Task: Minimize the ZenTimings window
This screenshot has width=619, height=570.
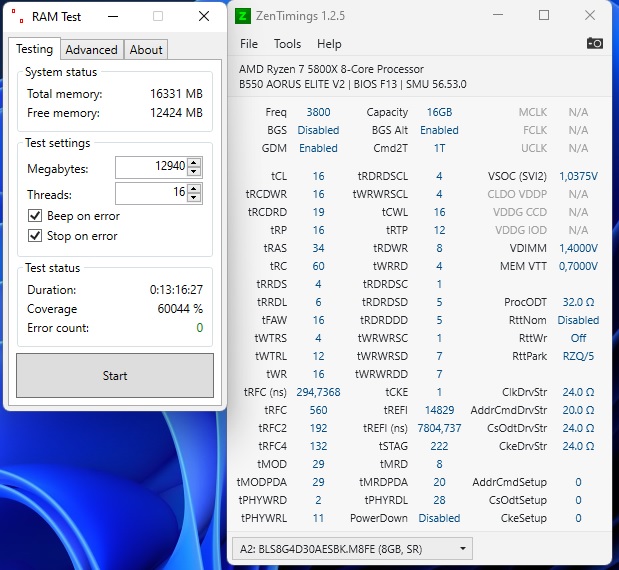Action: 498,15
